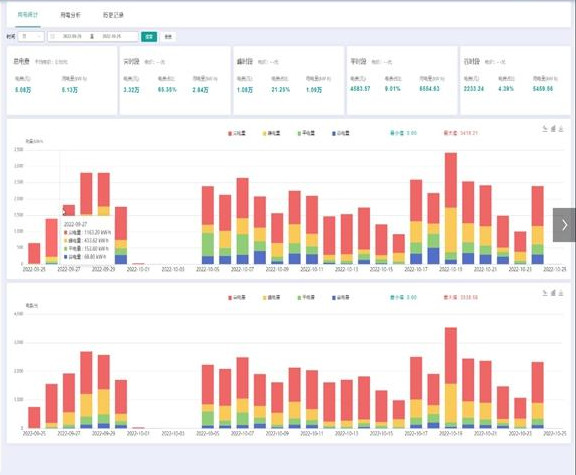Click sharp-period usage value 2.84万

[x=201, y=90]
